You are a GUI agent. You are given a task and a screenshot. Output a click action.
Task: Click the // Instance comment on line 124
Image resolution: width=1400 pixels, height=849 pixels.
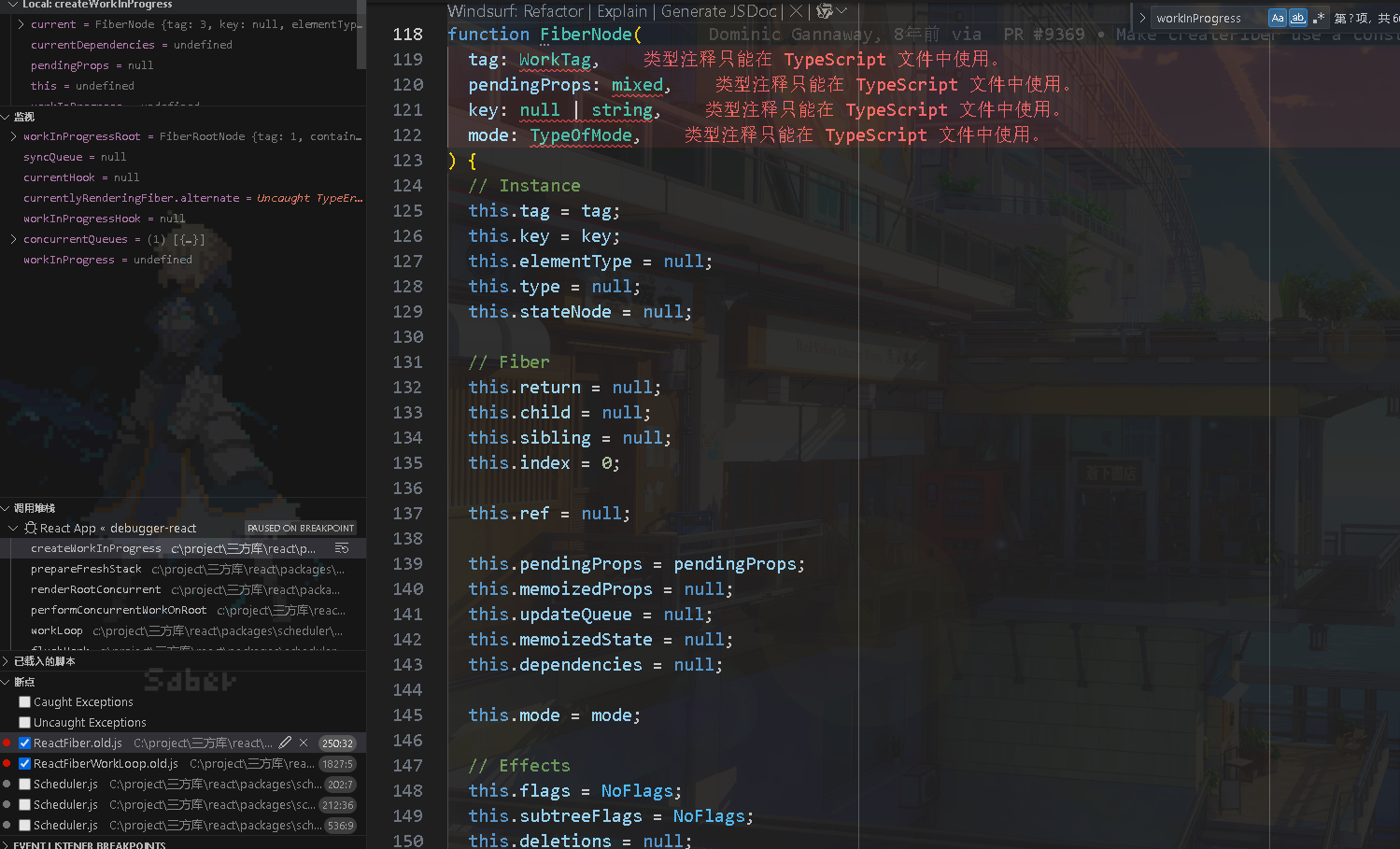tap(524, 186)
